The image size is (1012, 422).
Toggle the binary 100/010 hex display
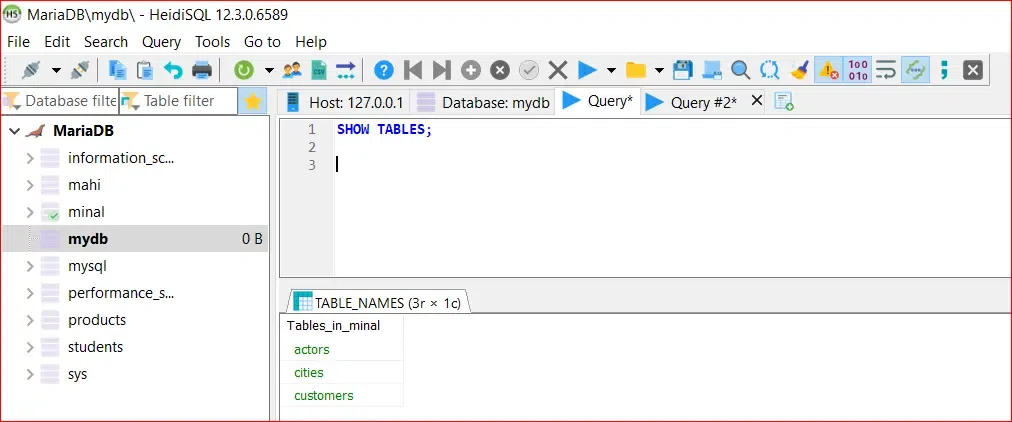(858, 70)
